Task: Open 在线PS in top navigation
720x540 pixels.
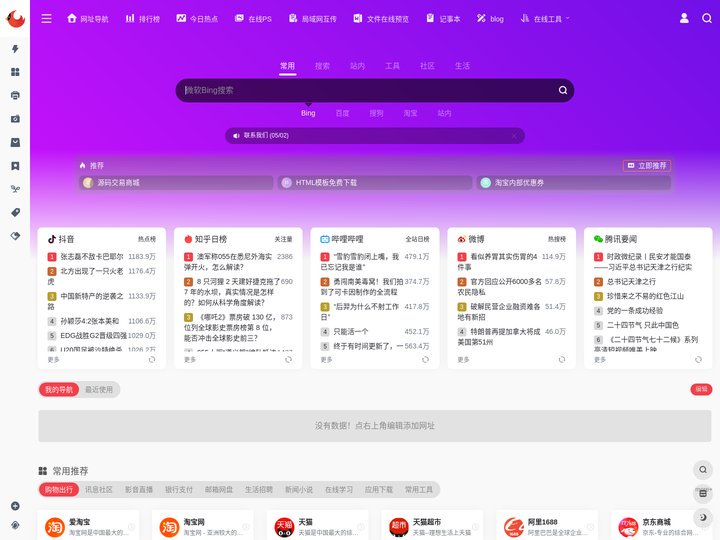Action: coord(253,19)
